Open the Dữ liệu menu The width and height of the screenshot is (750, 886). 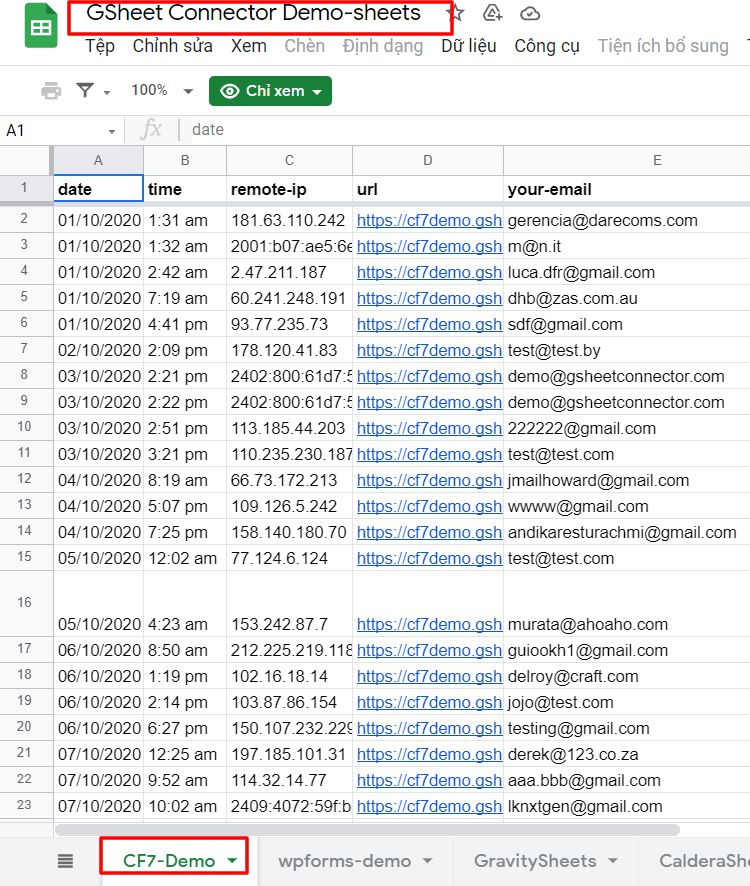point(468,46)
